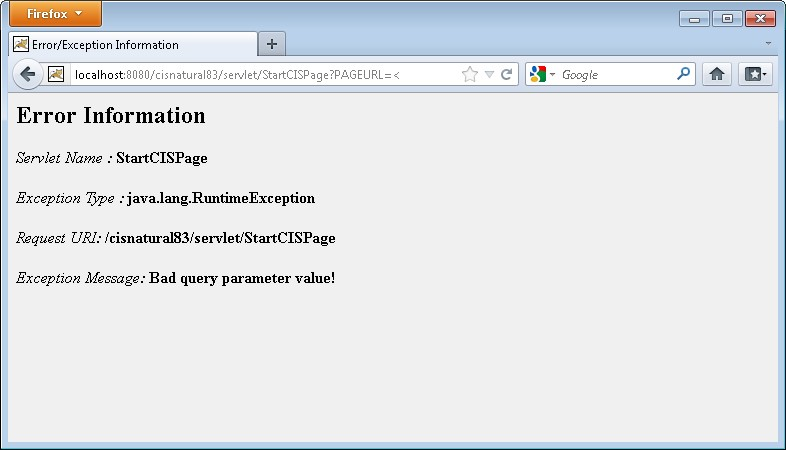This screenshot has height=450, width=786.
Task: Select the Error/Exception Information tab
Action: click(133, 45)
